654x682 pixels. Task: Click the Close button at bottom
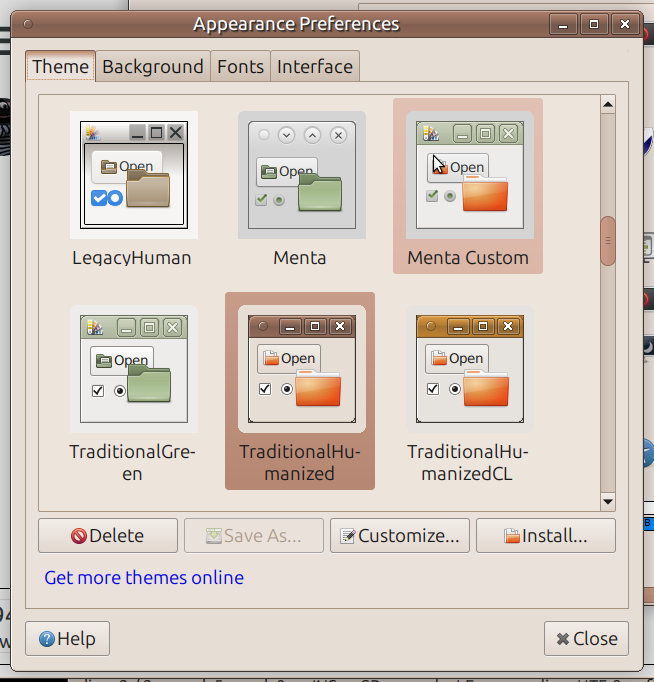click(587, 638)
